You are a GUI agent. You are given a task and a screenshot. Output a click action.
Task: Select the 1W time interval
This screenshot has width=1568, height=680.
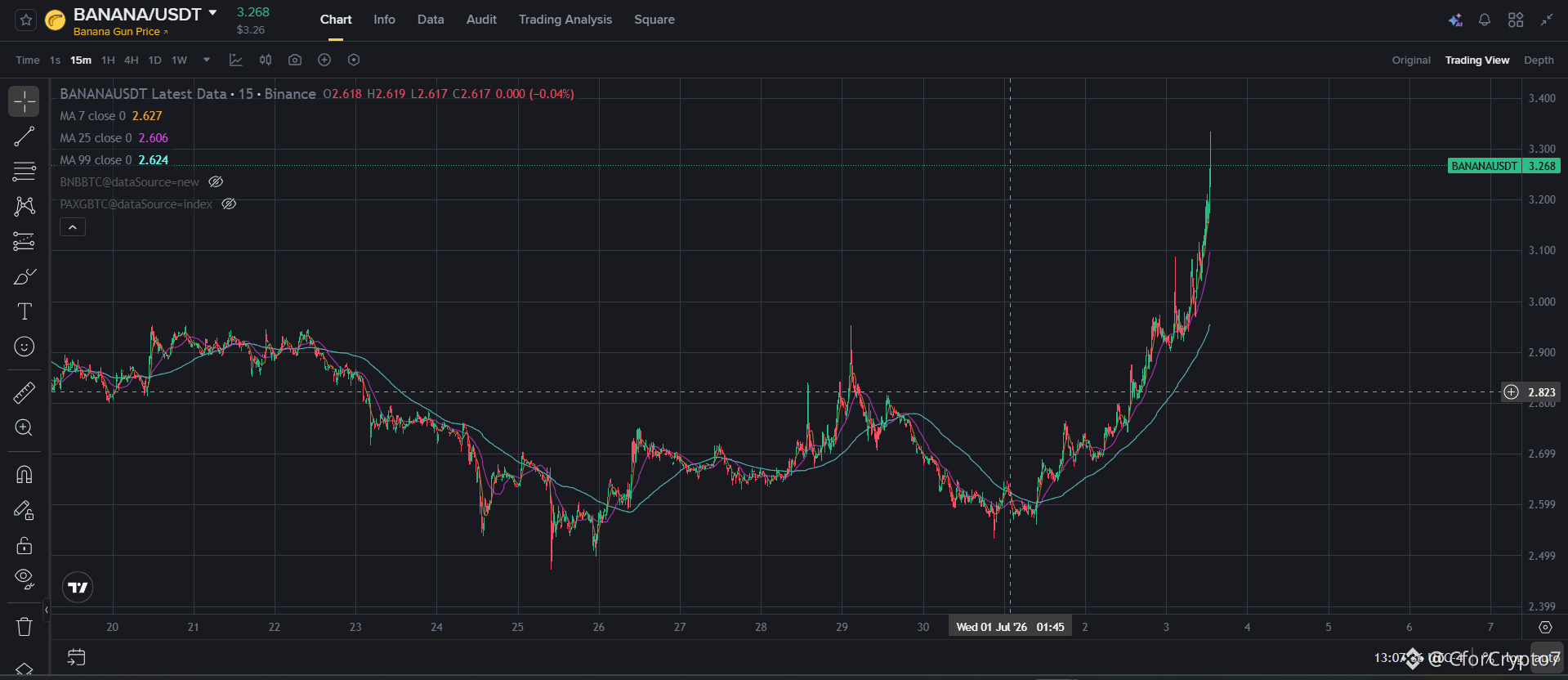coord(180,60)
